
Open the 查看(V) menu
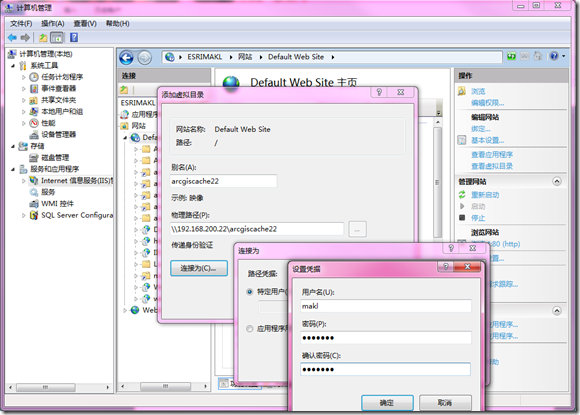(x=85, y=24)
